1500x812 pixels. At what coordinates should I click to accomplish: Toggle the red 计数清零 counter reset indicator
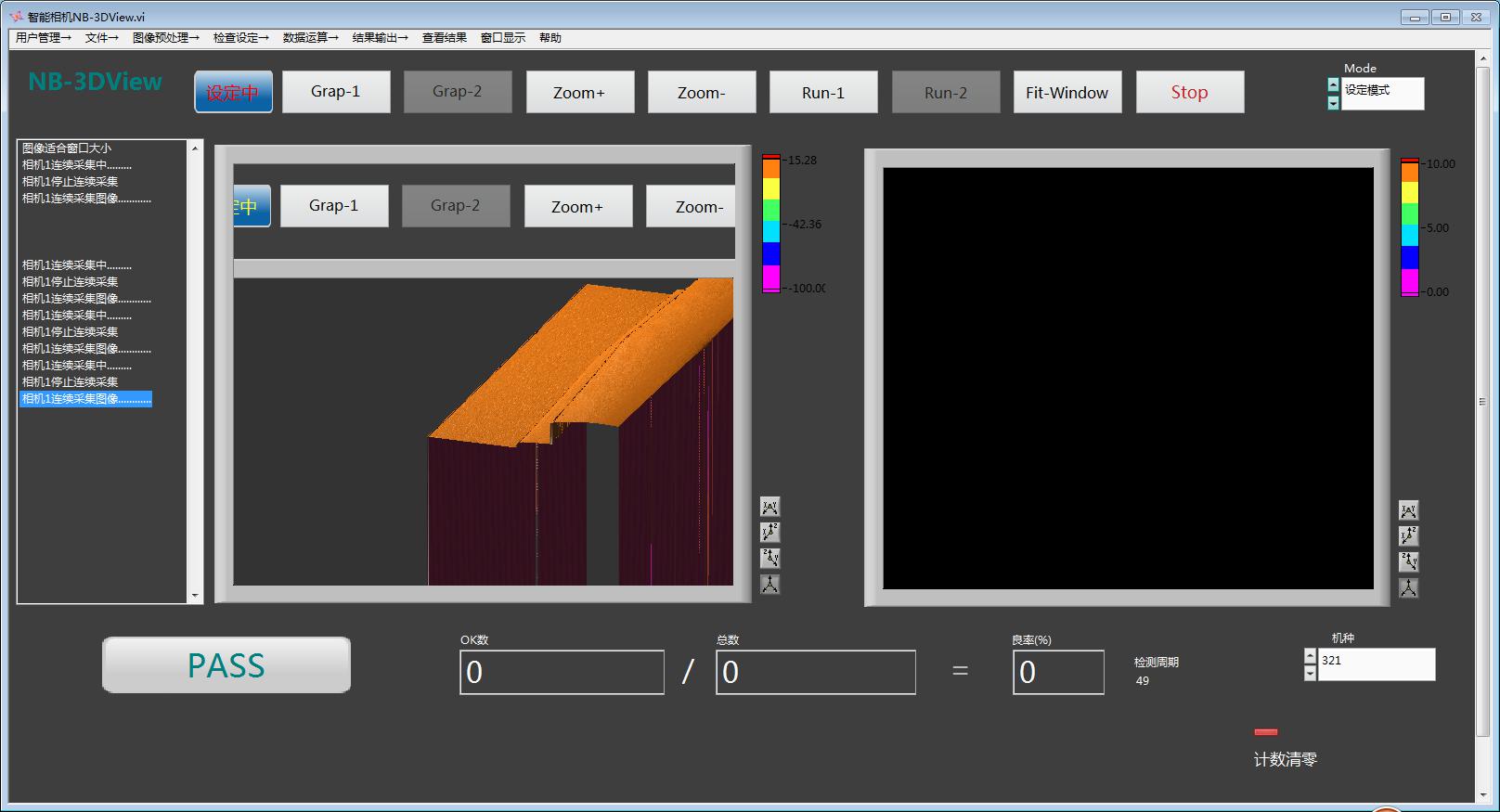[x=1265, y=732]
